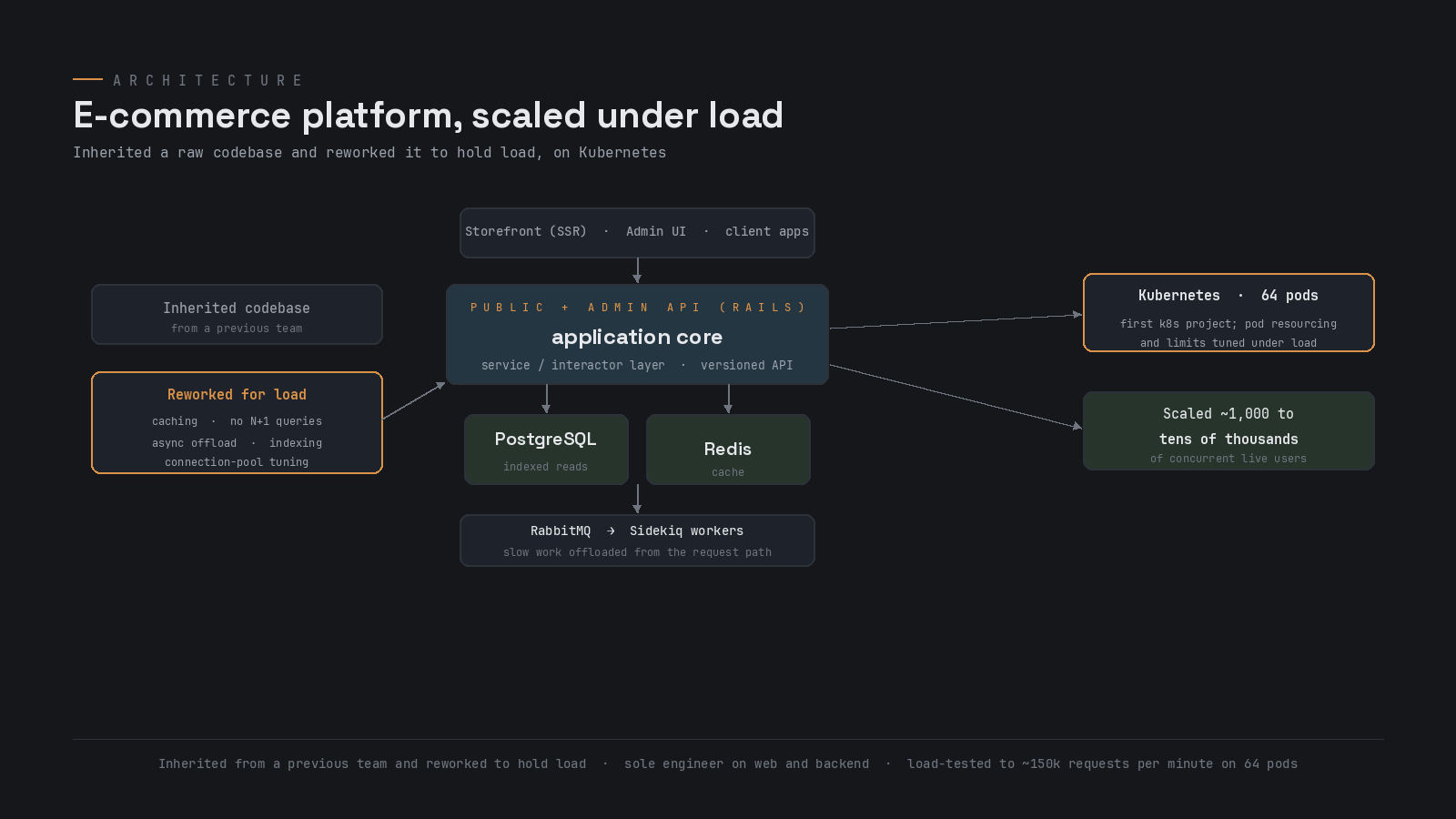Screen dimensions: 1456x819
Task: Select 'tens of thousands' text
Action: (x=1228, y=439)
